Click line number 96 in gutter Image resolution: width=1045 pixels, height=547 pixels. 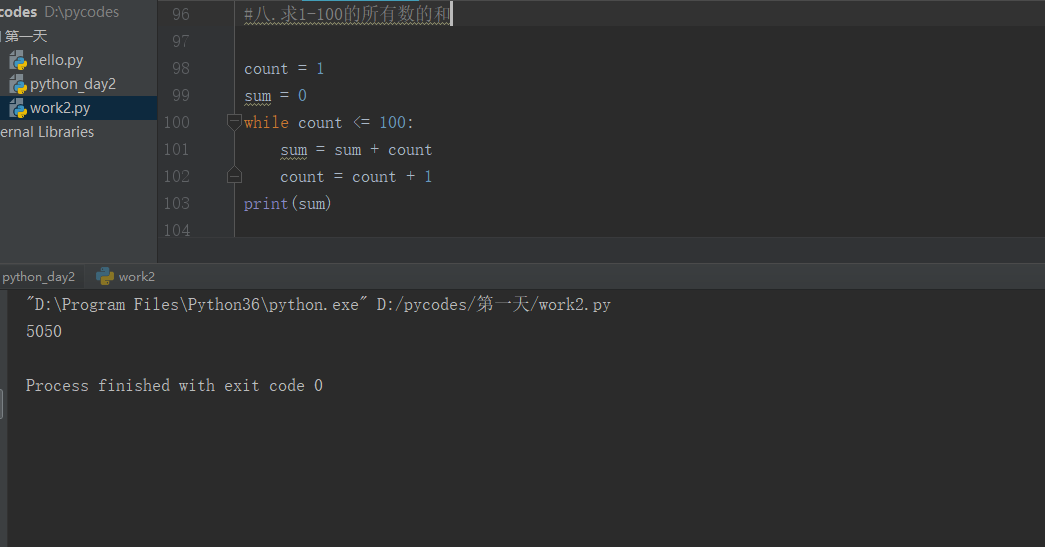coord(181,14)
